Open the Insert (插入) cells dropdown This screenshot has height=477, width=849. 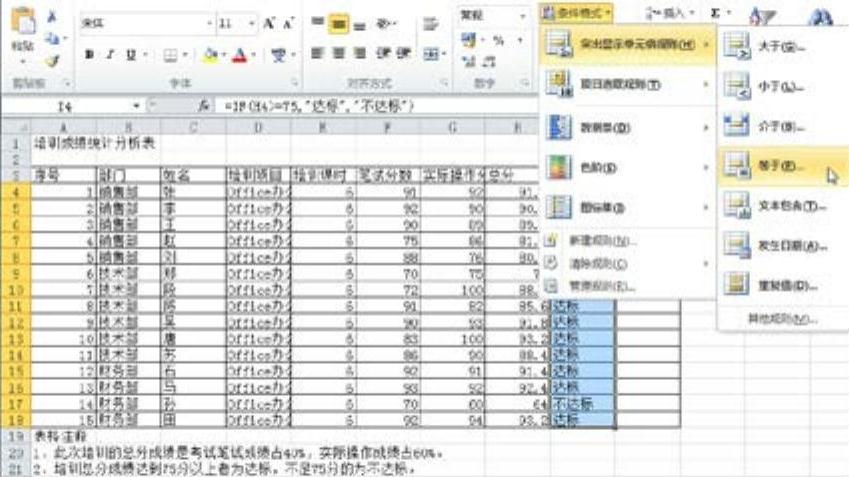point(670,13)
